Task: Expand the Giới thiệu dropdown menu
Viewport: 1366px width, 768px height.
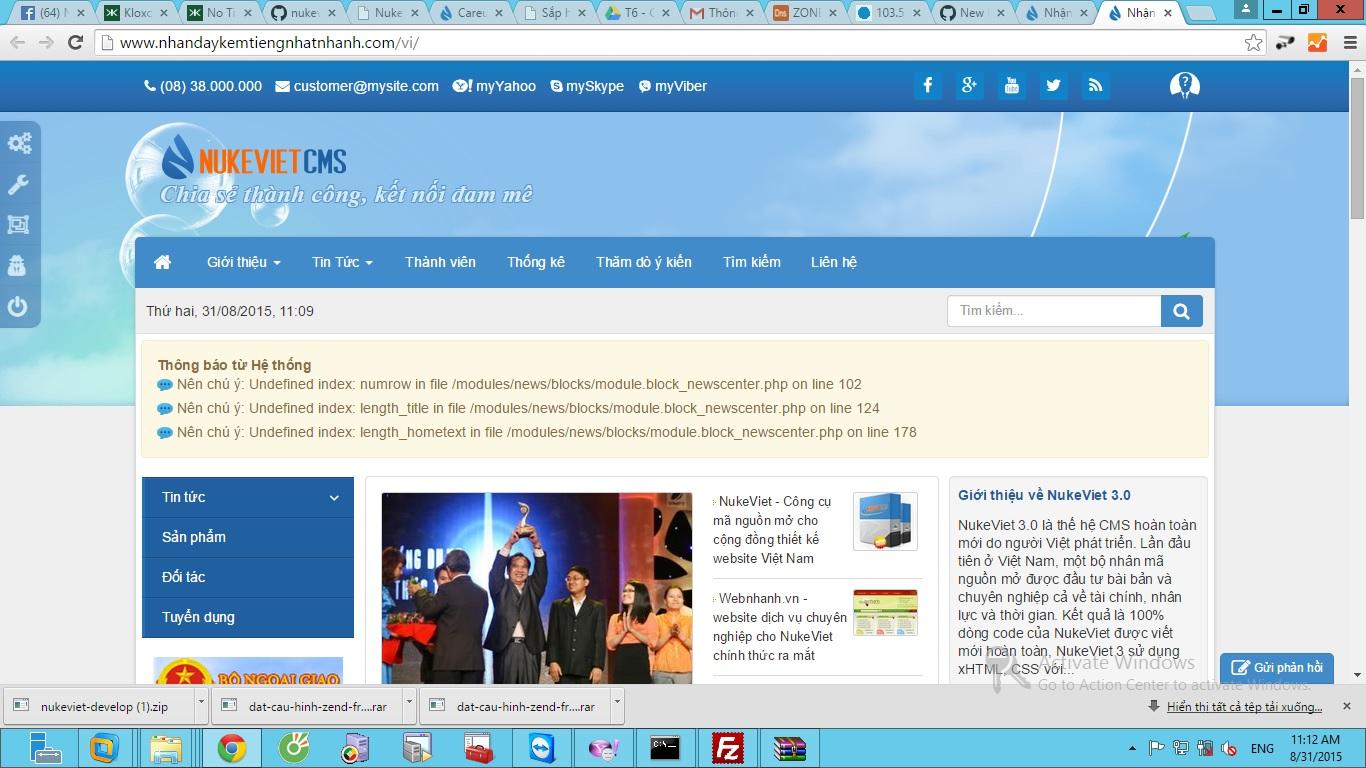Action: [243, 262]
